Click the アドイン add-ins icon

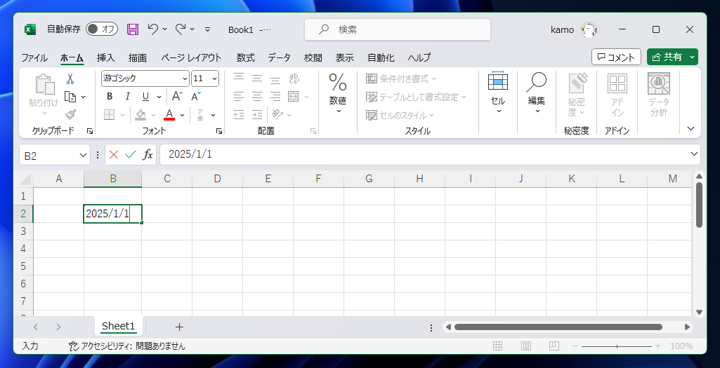tap(617, 95)
